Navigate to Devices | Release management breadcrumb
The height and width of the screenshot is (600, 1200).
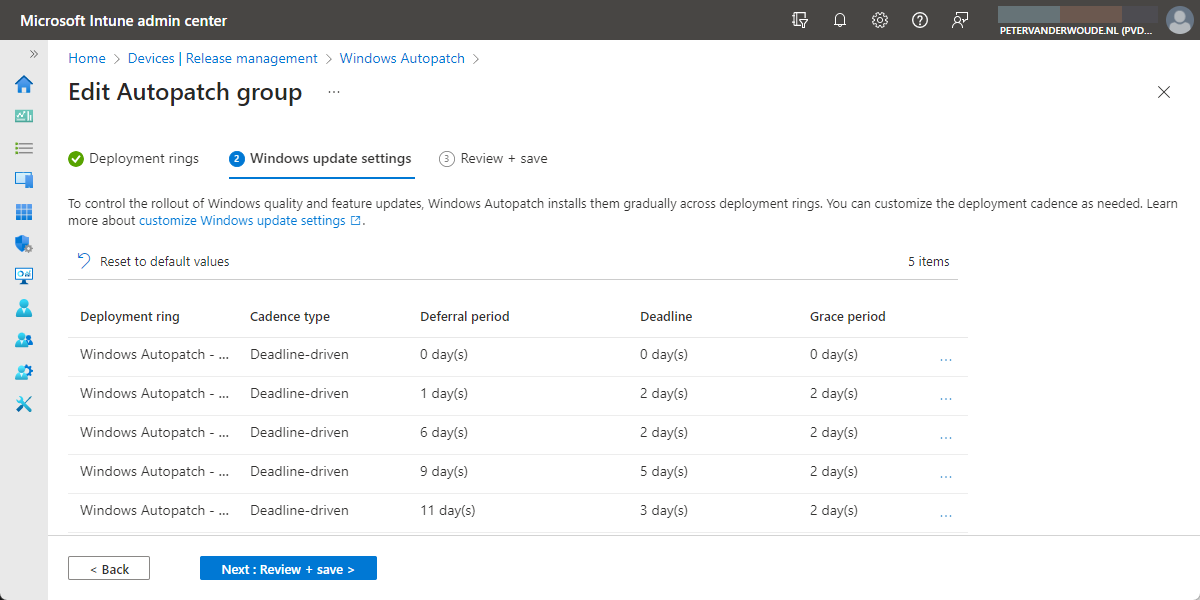tap(222, 58)
